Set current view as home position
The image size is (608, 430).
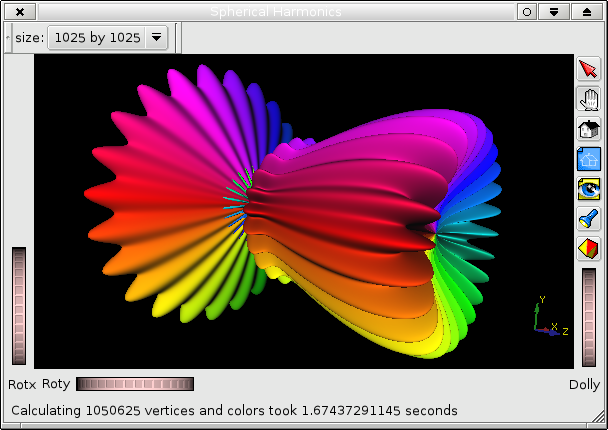pyautogui.click(x=588, y=158)
